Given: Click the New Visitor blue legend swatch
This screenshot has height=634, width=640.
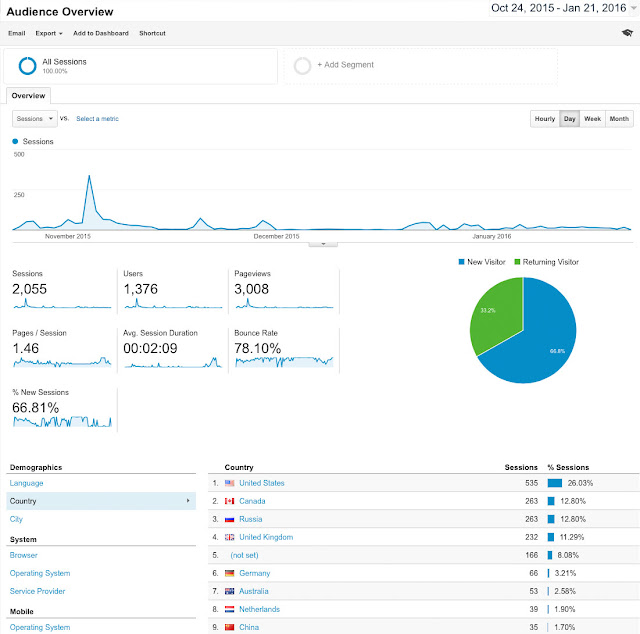Looking at the screenshot, I should 462,262.
